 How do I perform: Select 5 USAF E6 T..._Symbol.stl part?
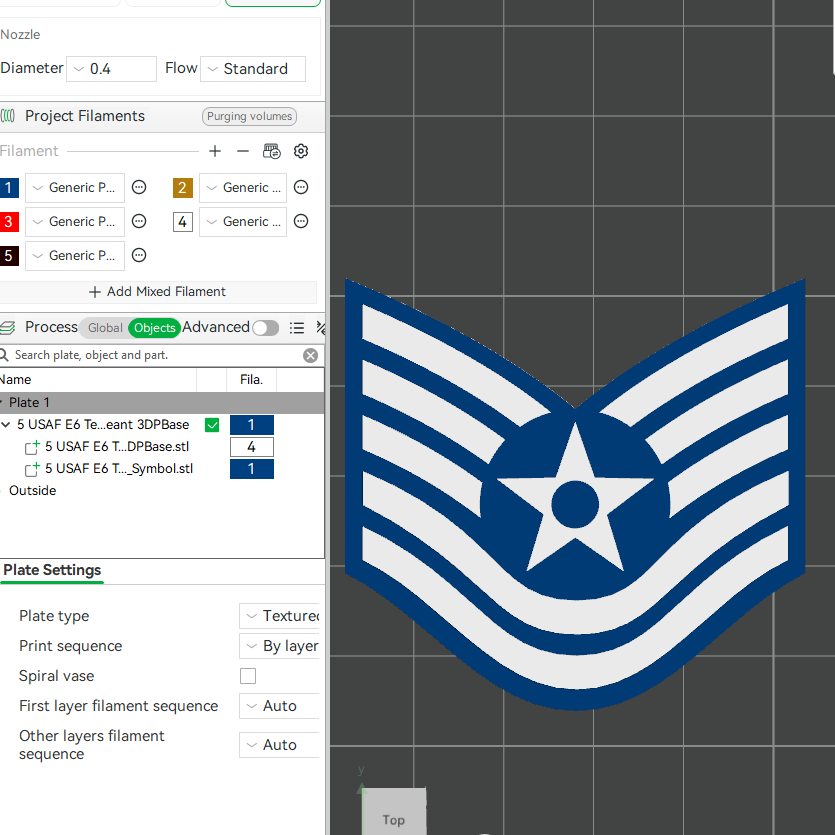tap(119, 469)
